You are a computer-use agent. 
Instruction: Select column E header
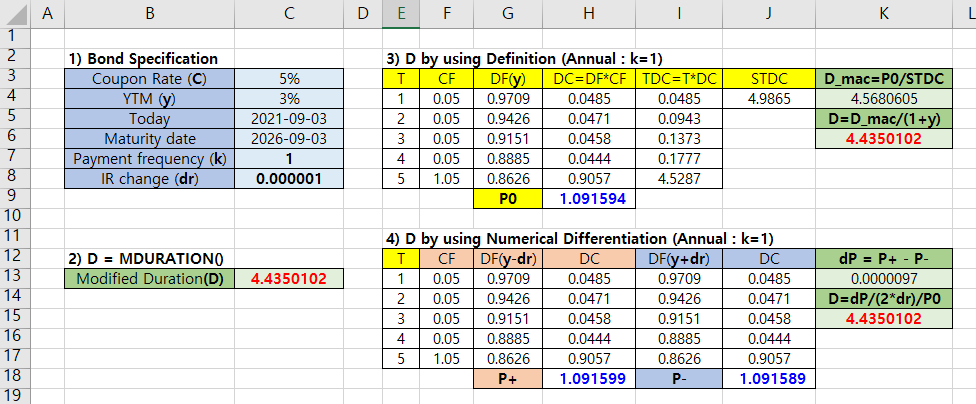pyautogui.click(x=401, y=14)
